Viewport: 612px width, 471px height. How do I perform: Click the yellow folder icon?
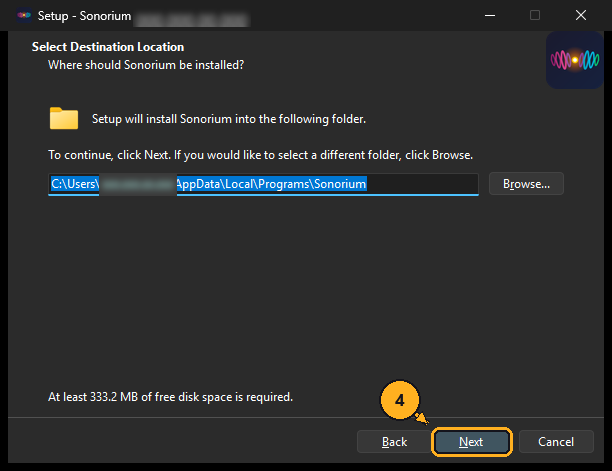point(64,118)
